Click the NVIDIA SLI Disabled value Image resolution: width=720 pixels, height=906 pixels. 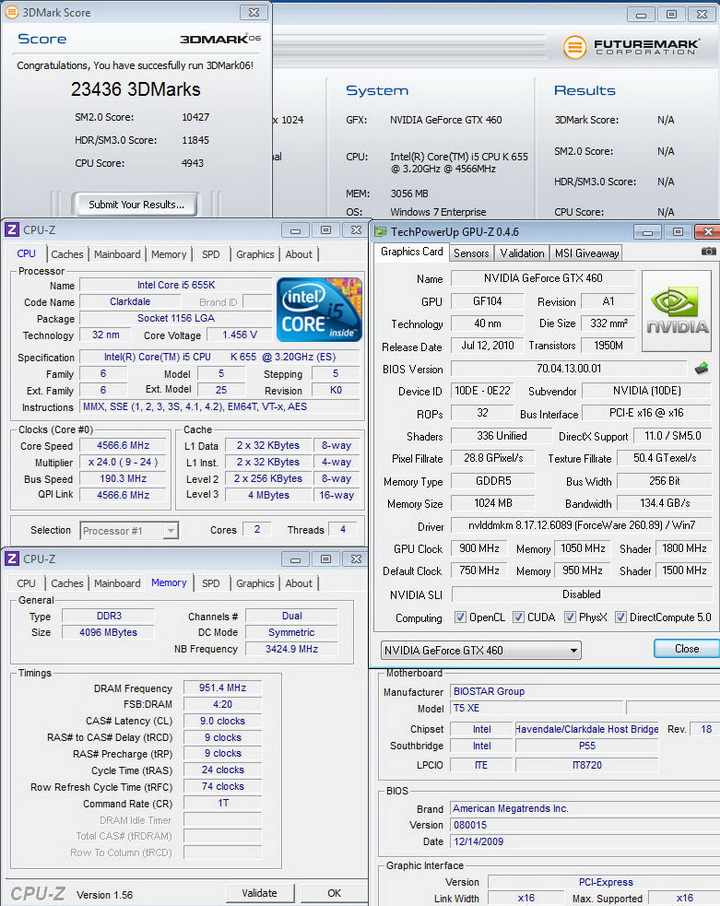[581, 594]
